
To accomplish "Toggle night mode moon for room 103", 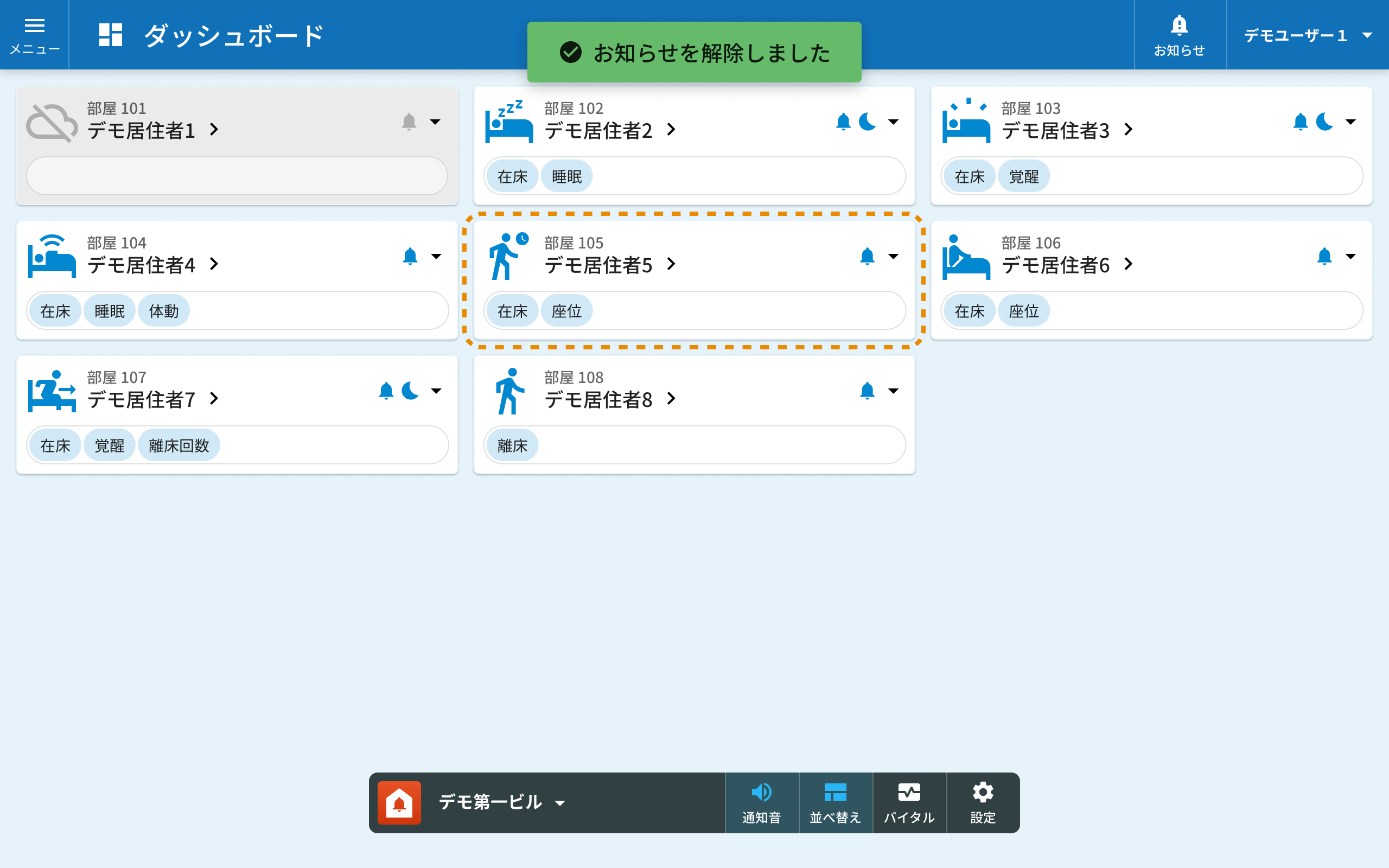I will pos(1324,122).
